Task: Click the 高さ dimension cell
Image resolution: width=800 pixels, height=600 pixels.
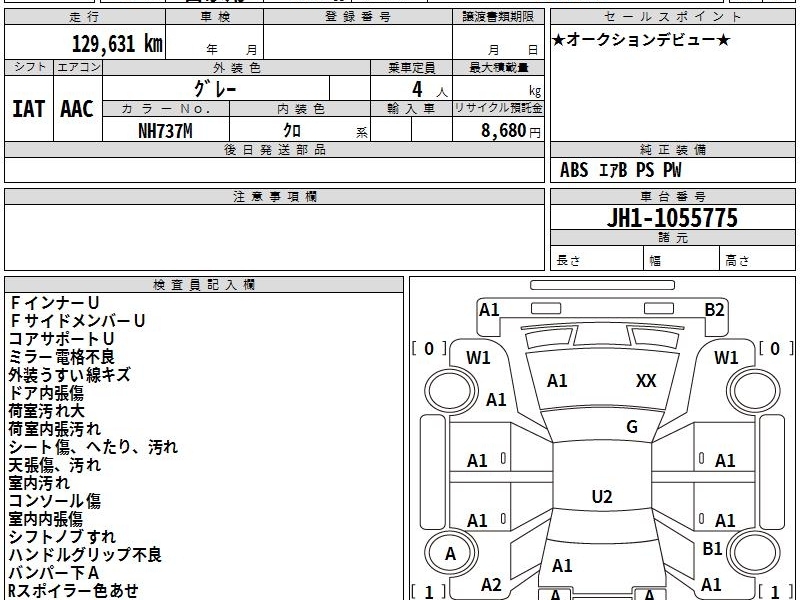Action: click(758, 260)
